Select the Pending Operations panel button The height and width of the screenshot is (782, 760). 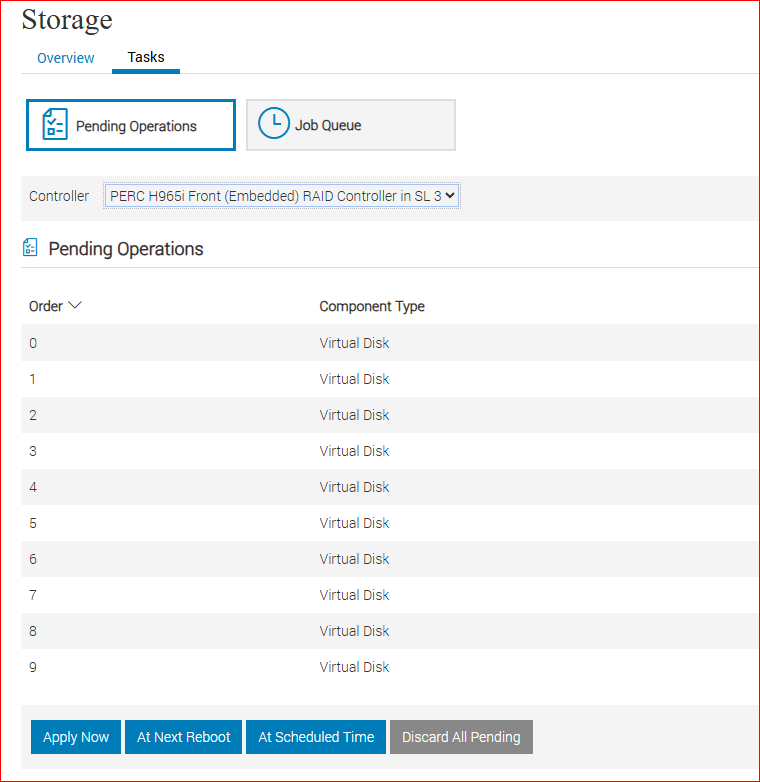(131, 125)
